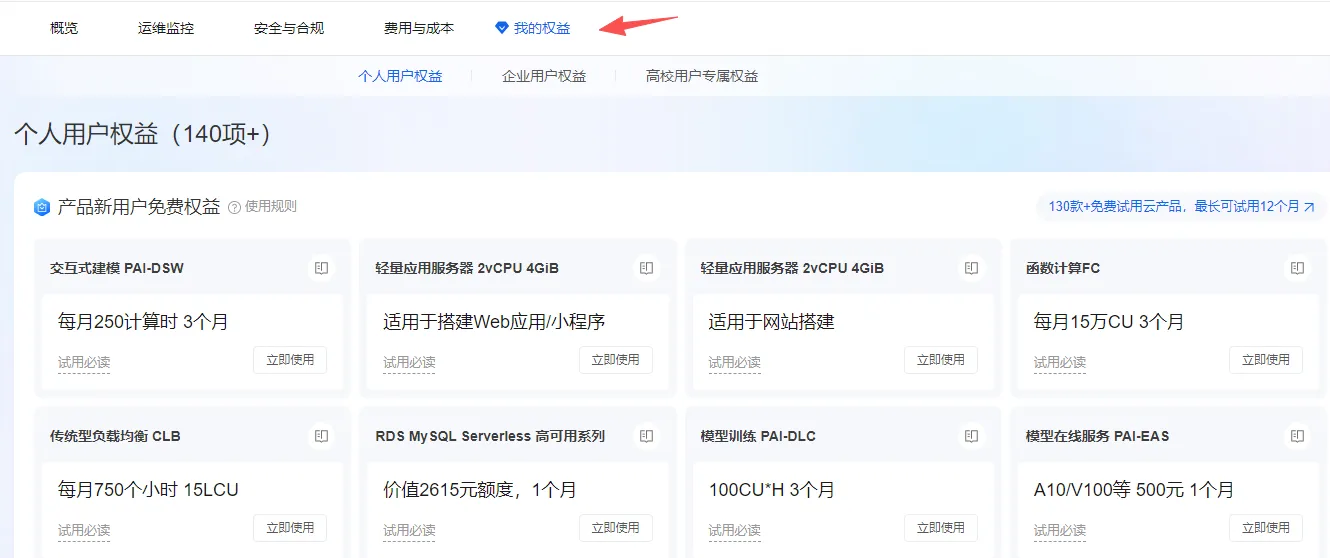The height and width of the screenshot is (558, 1330).
Task: Click 立即使用 for 网站搭建 server
Action: 941,360
